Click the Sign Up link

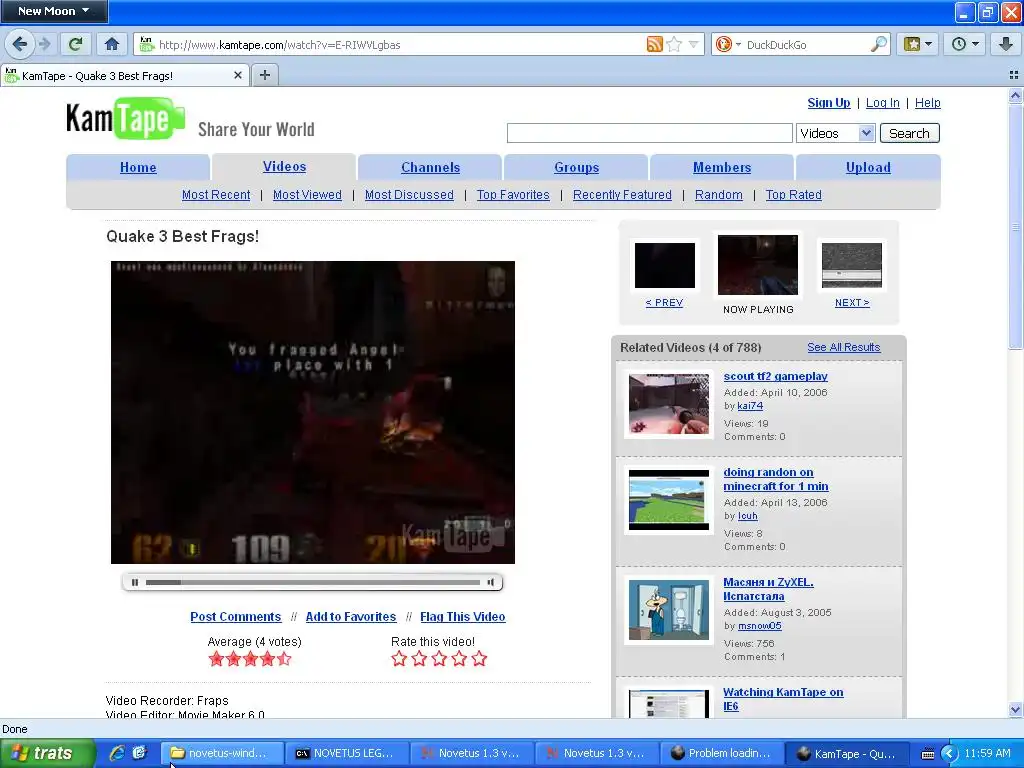(829, 103)
